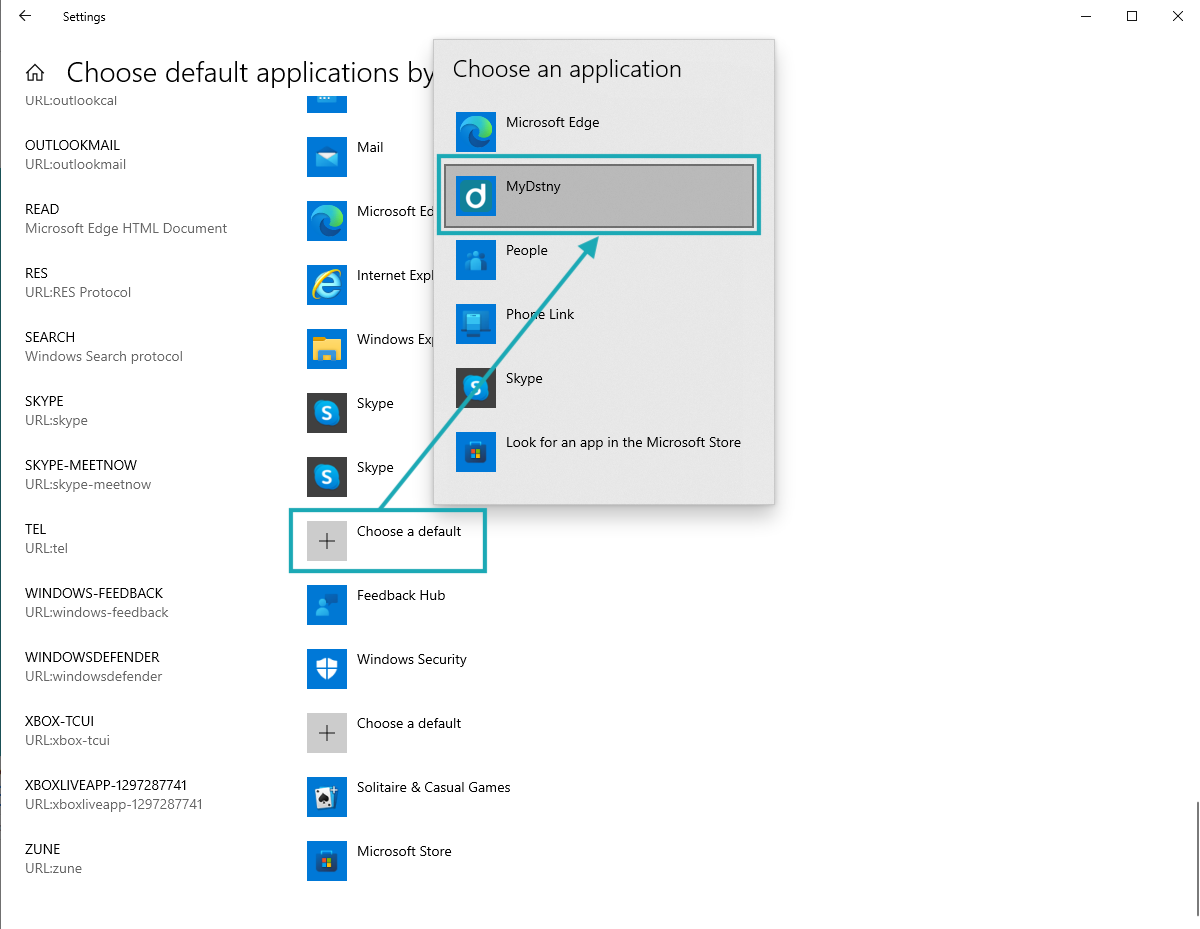Click the URL:skype-meetnow description
The height and width of the screenshot is (929, 1200).
(x=88, y=484)
